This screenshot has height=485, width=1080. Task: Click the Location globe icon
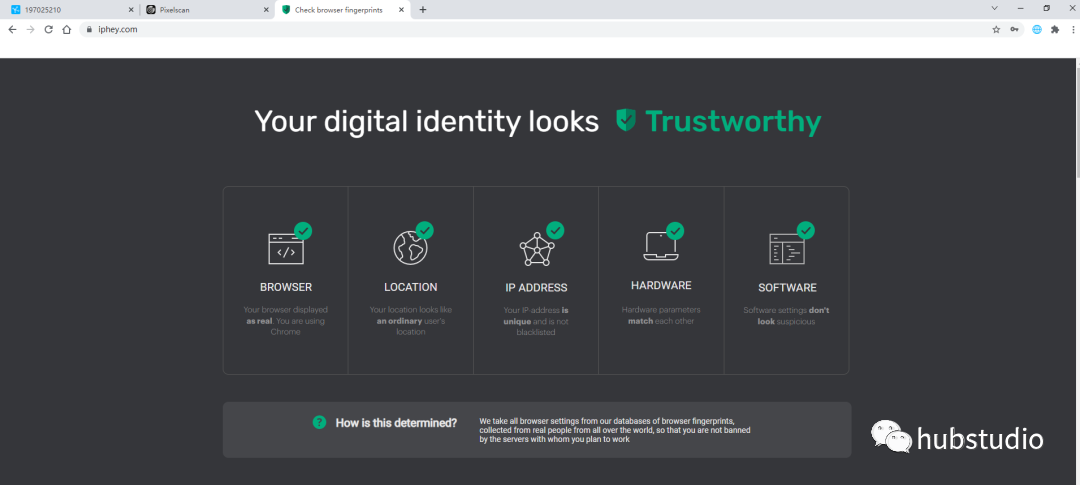410,248
